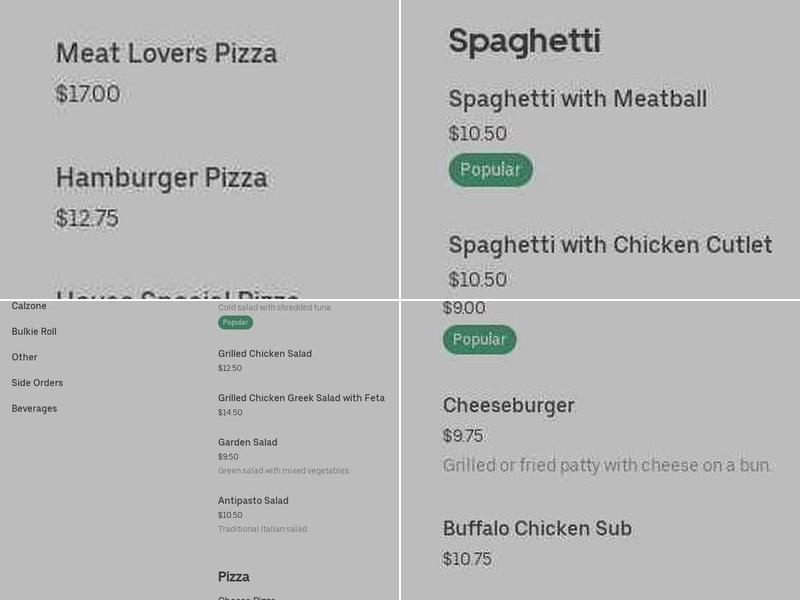Open the Calzone category
800x600 pixels.
[28, 305]
